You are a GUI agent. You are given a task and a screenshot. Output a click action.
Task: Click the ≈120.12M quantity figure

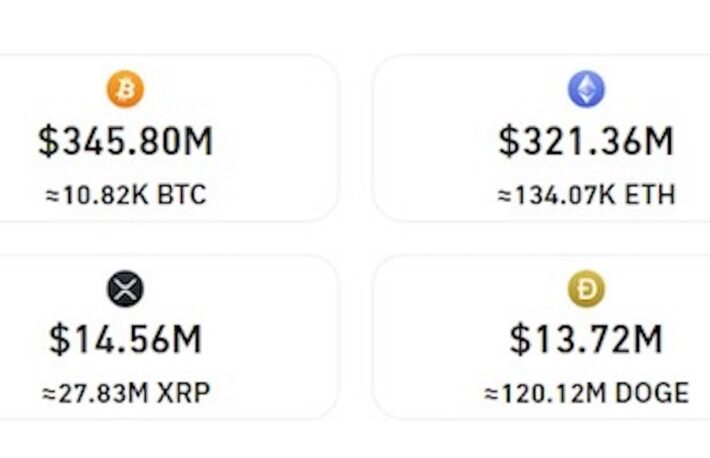pos(546,393)
